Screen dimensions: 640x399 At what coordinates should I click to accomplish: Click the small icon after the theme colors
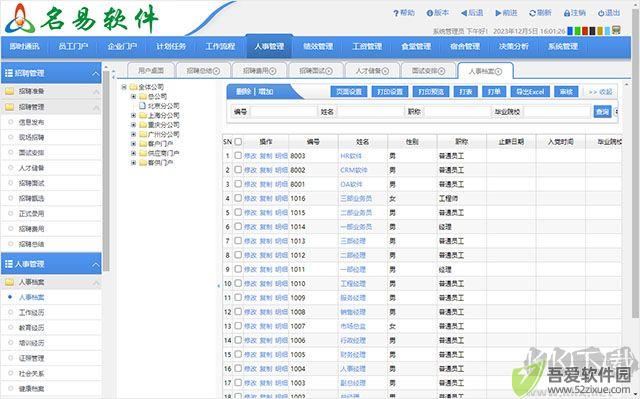616,30
